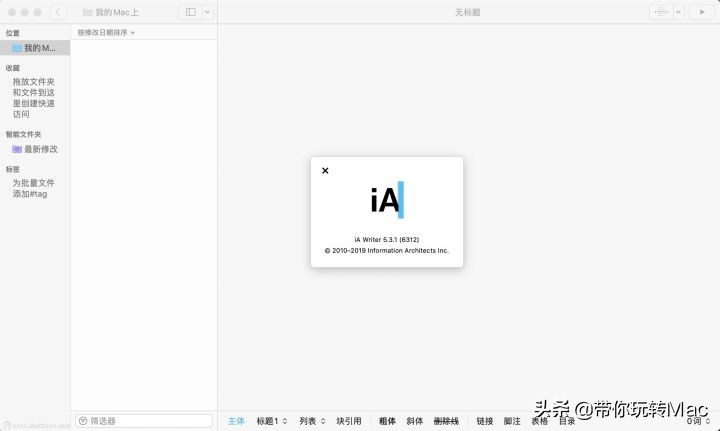The image size is (720, 431).
Task: Click the 位置 locations section header
Action: click(13, 33)
